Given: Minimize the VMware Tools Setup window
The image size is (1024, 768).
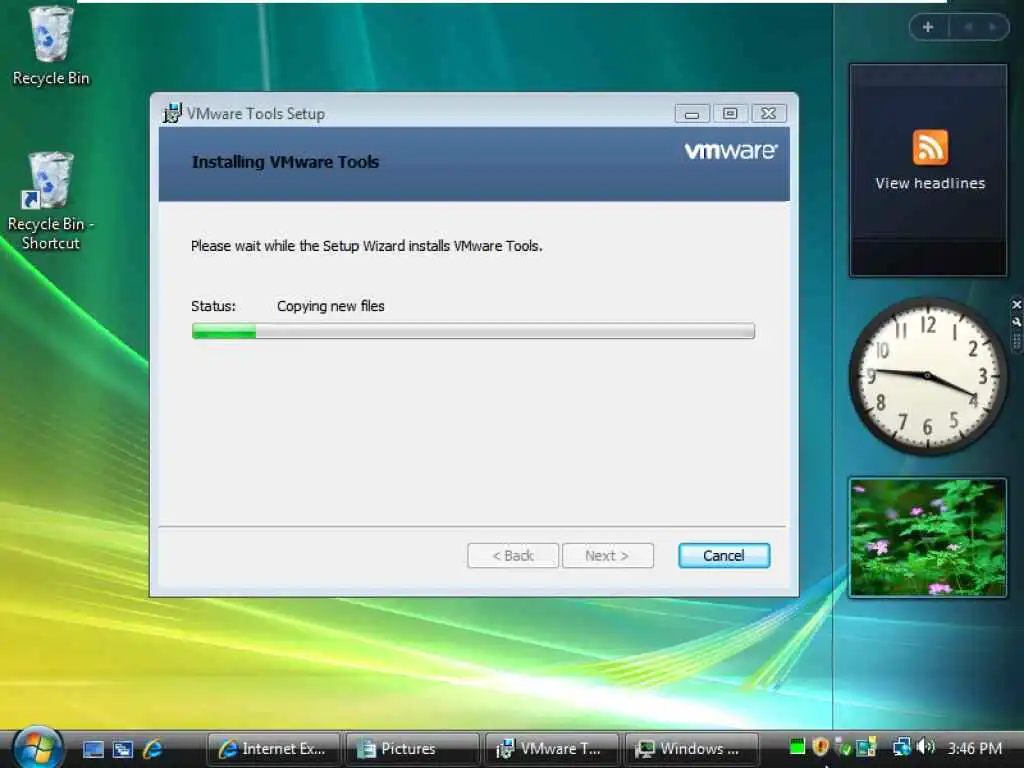Looking at the screenshot, I should (692, 114).
